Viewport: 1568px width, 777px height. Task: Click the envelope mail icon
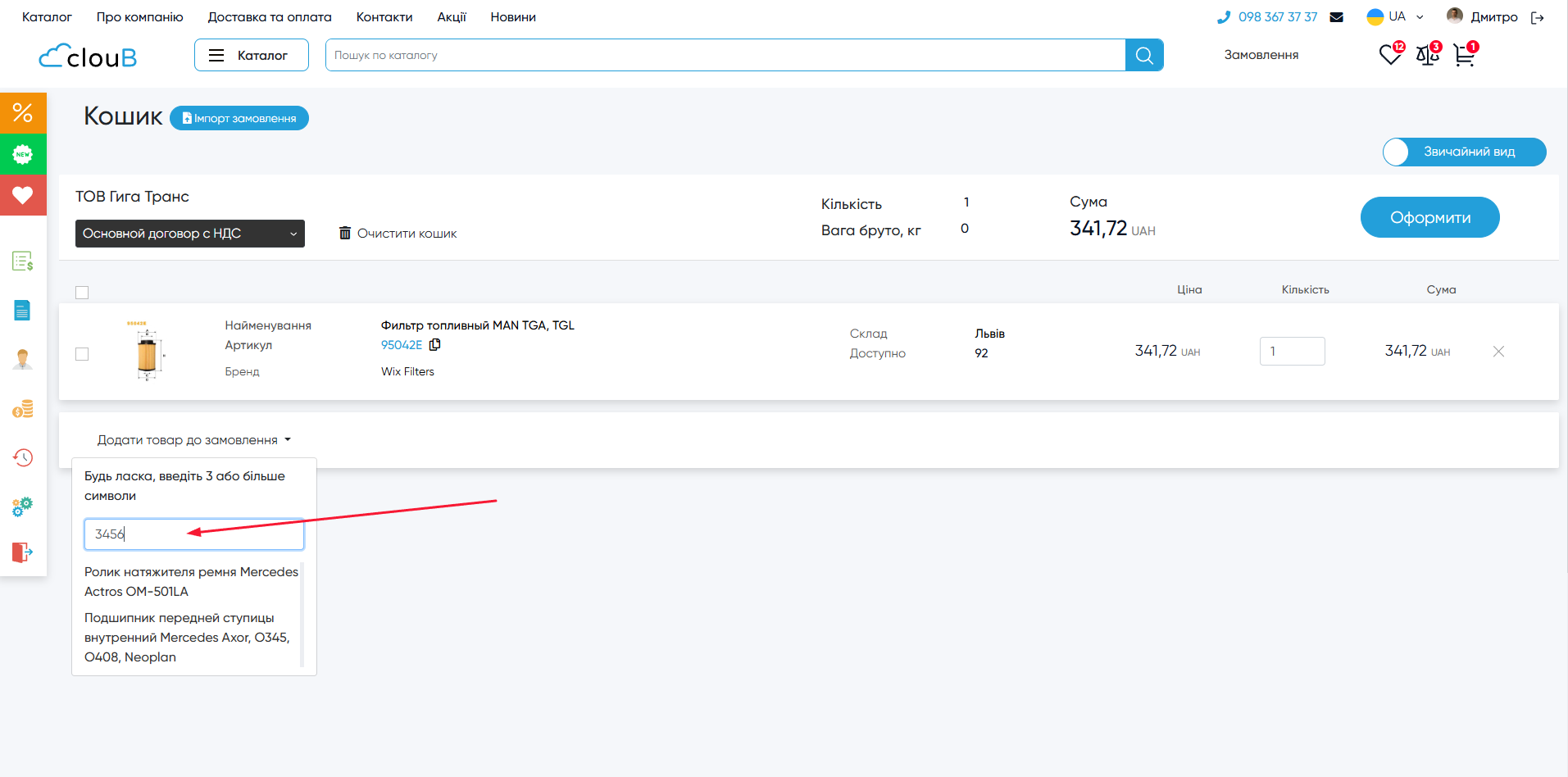(1336, 17)
